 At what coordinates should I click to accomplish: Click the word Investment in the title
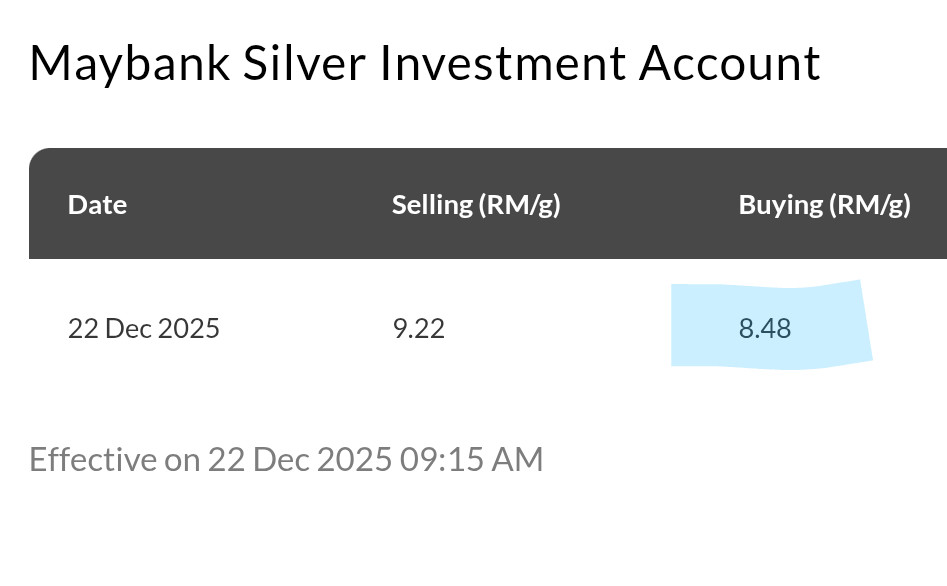(503, 64)
